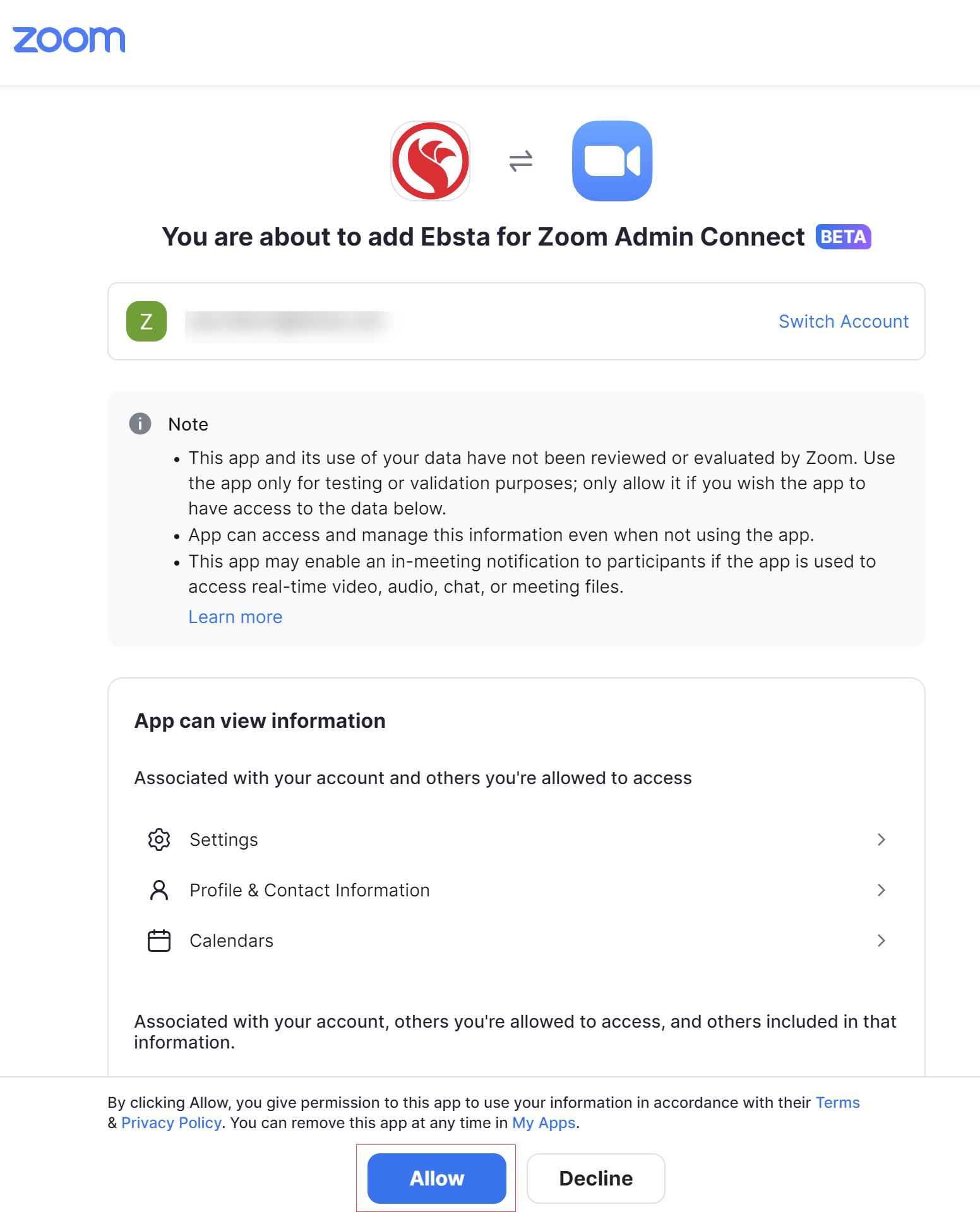Click the red Ebsta app icon
Image resolution: width=980 pixels, height=1212 pixels.
pos(431,161)
